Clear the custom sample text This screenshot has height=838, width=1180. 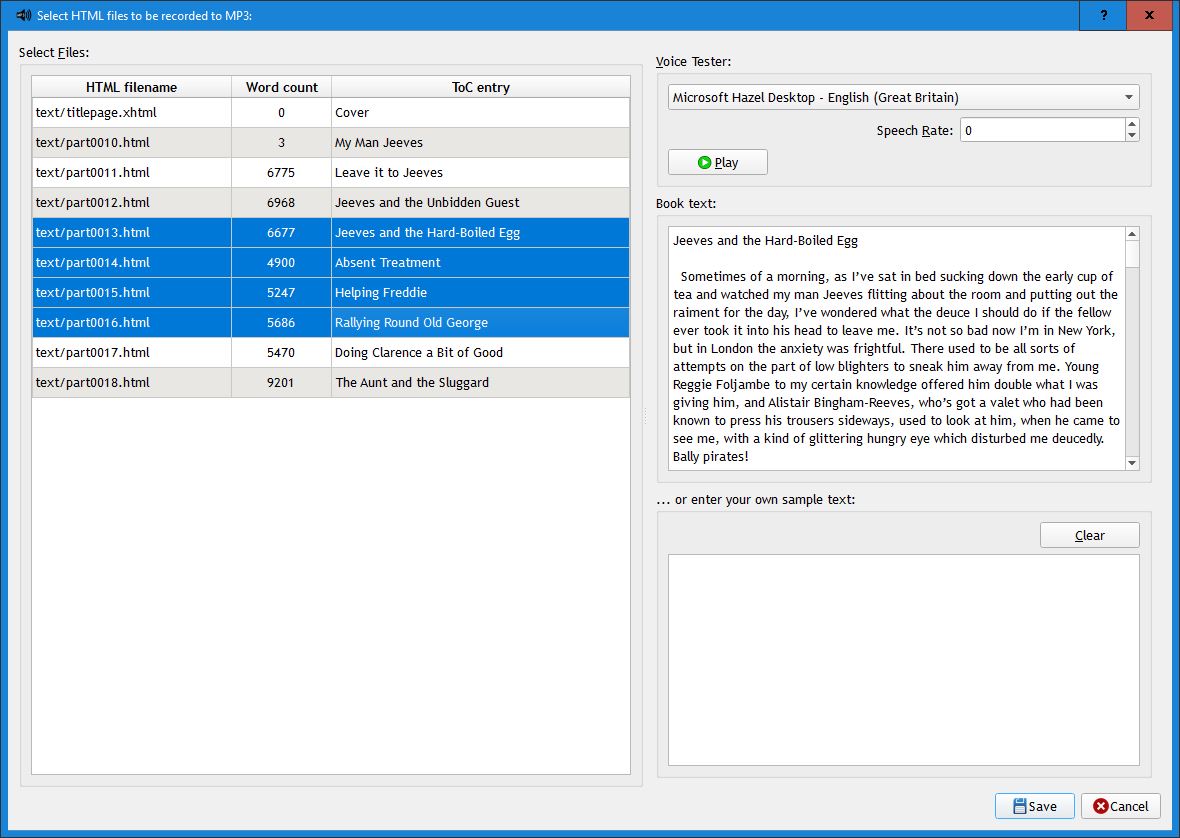pyautogui.click(x=1089, y=536)
